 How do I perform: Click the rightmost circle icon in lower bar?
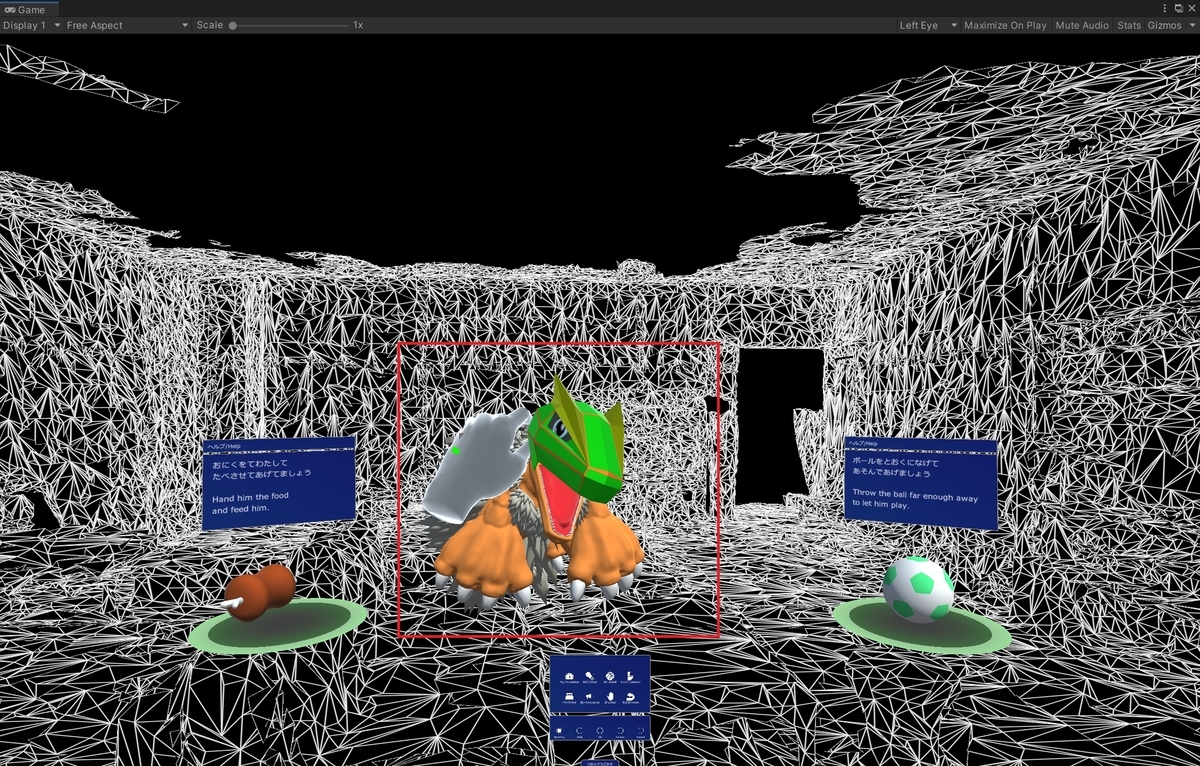point(640,730)
